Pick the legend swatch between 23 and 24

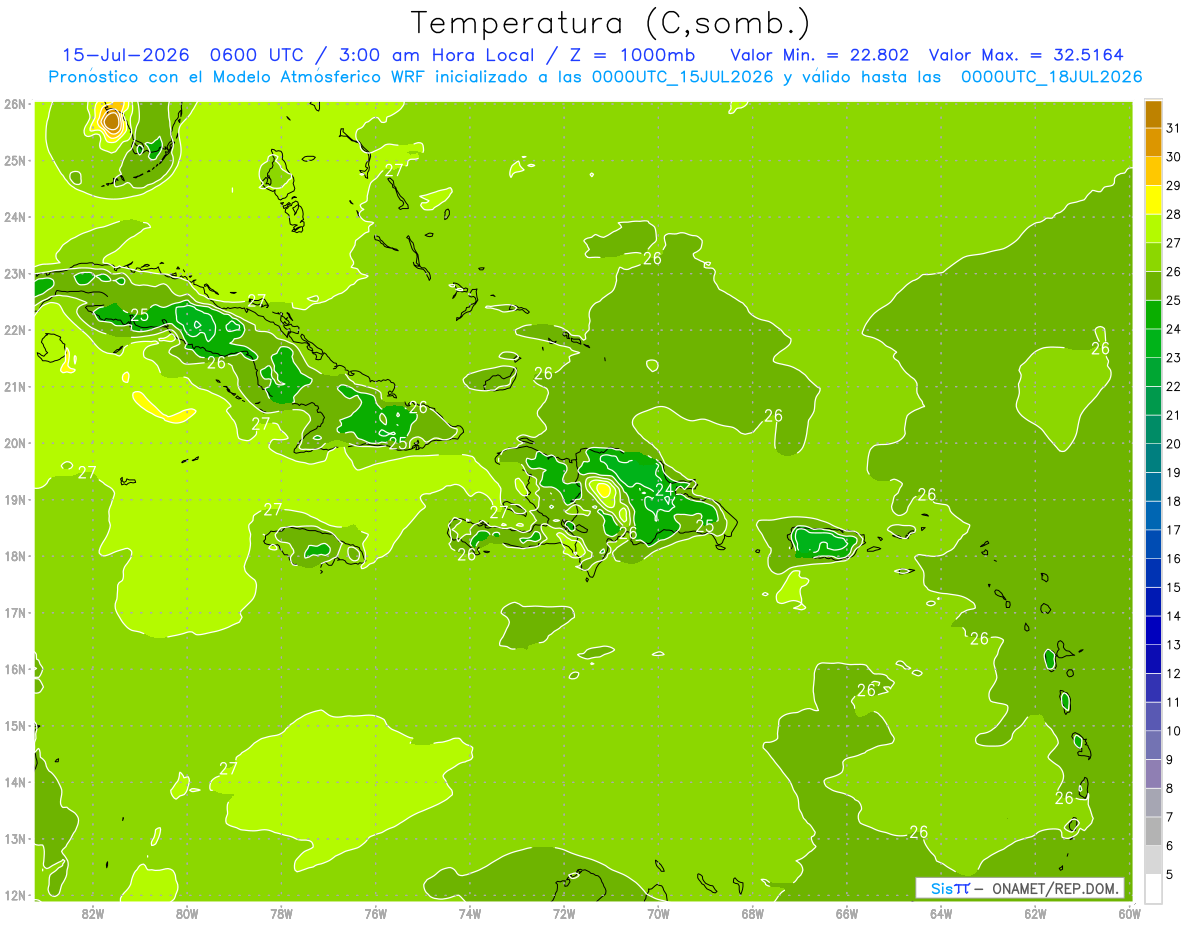(x=1153, y=343)
